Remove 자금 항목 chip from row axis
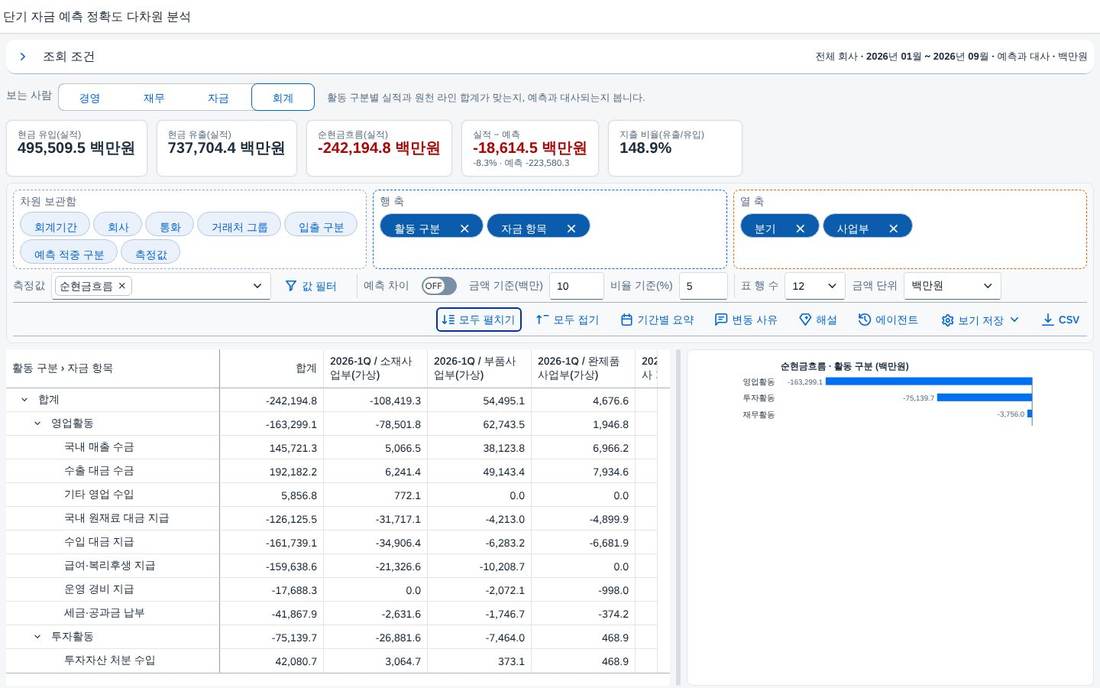Image resolution: width=1100 pixels, height=688 pixels. [571, 229]
